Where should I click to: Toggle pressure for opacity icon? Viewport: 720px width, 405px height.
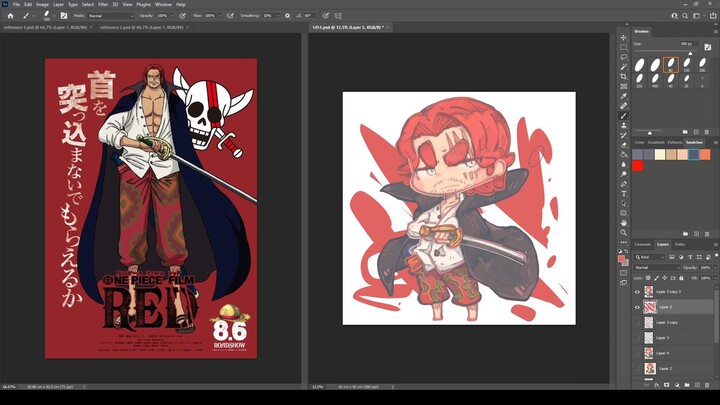(182, 16)
